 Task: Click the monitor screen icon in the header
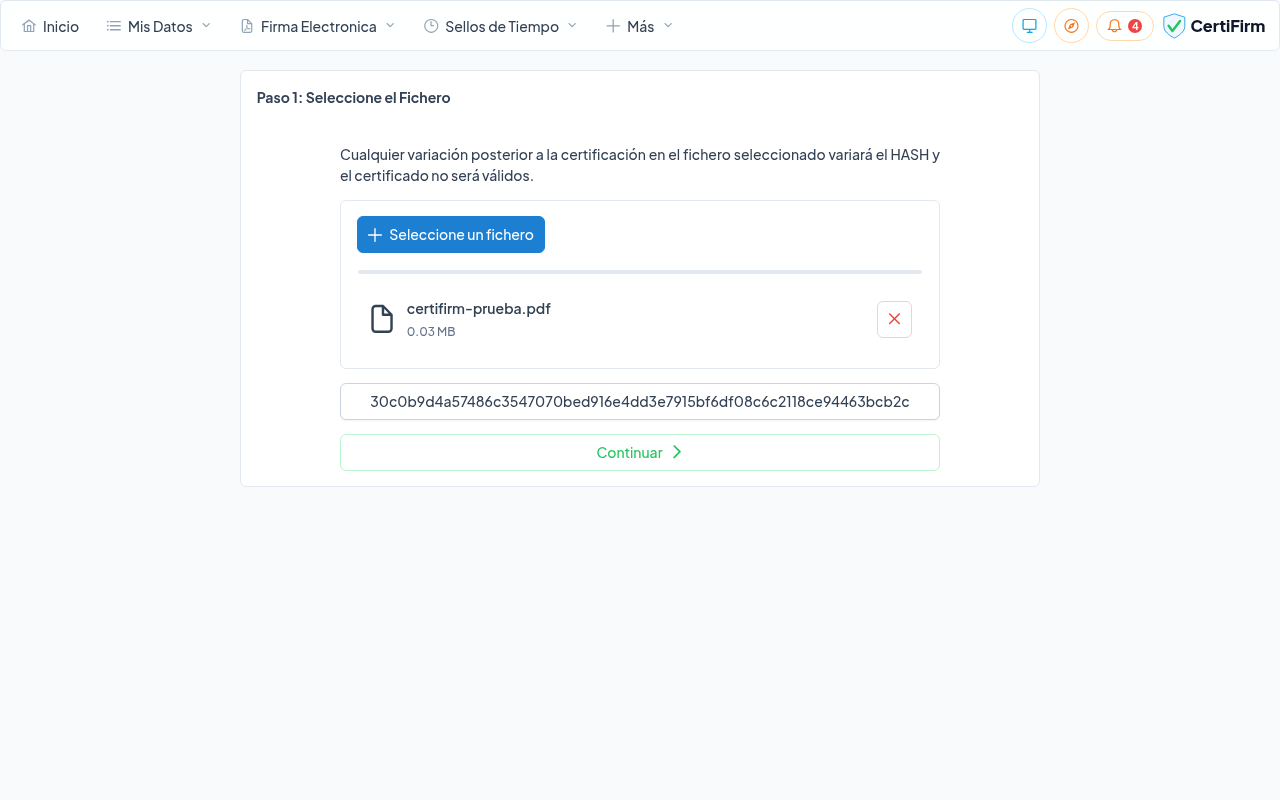pos(1029,26)
